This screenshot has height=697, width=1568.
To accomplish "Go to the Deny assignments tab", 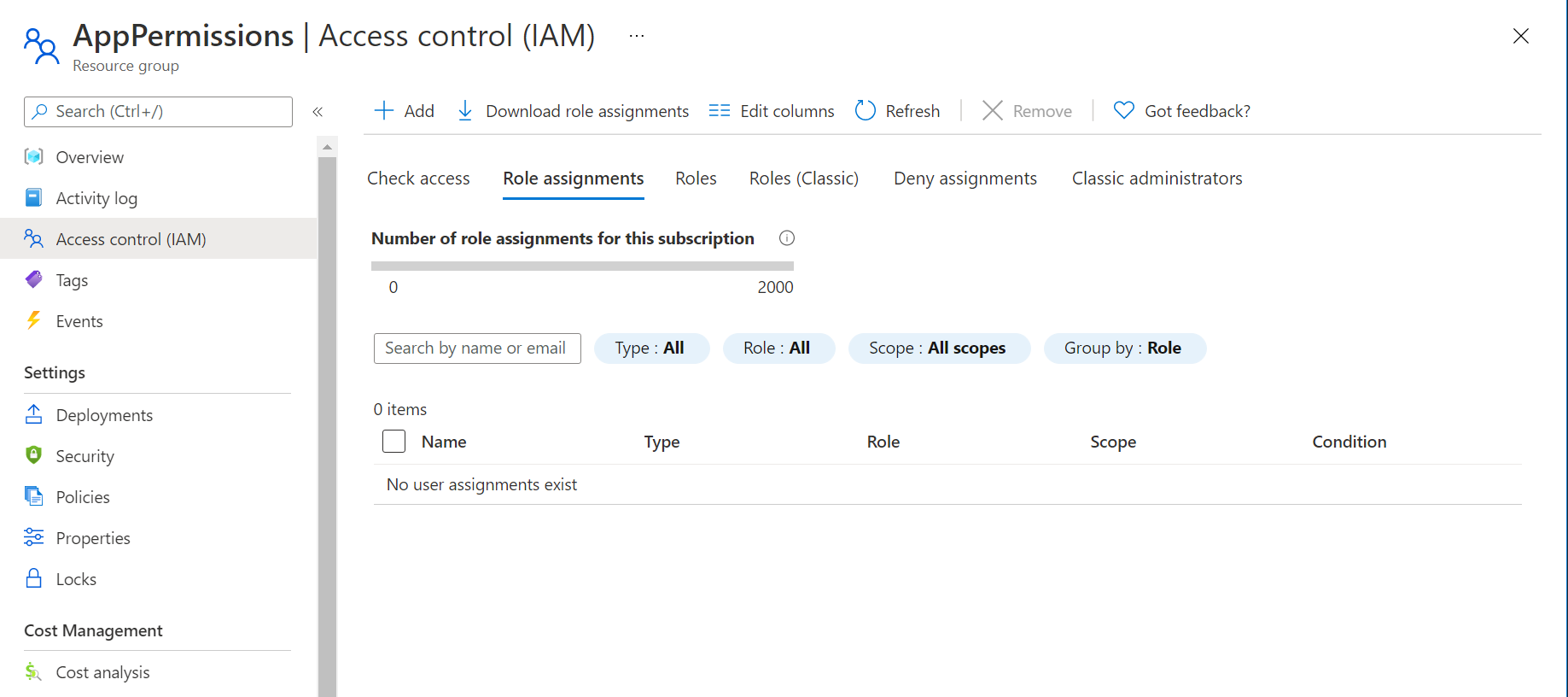I will 965,178.
